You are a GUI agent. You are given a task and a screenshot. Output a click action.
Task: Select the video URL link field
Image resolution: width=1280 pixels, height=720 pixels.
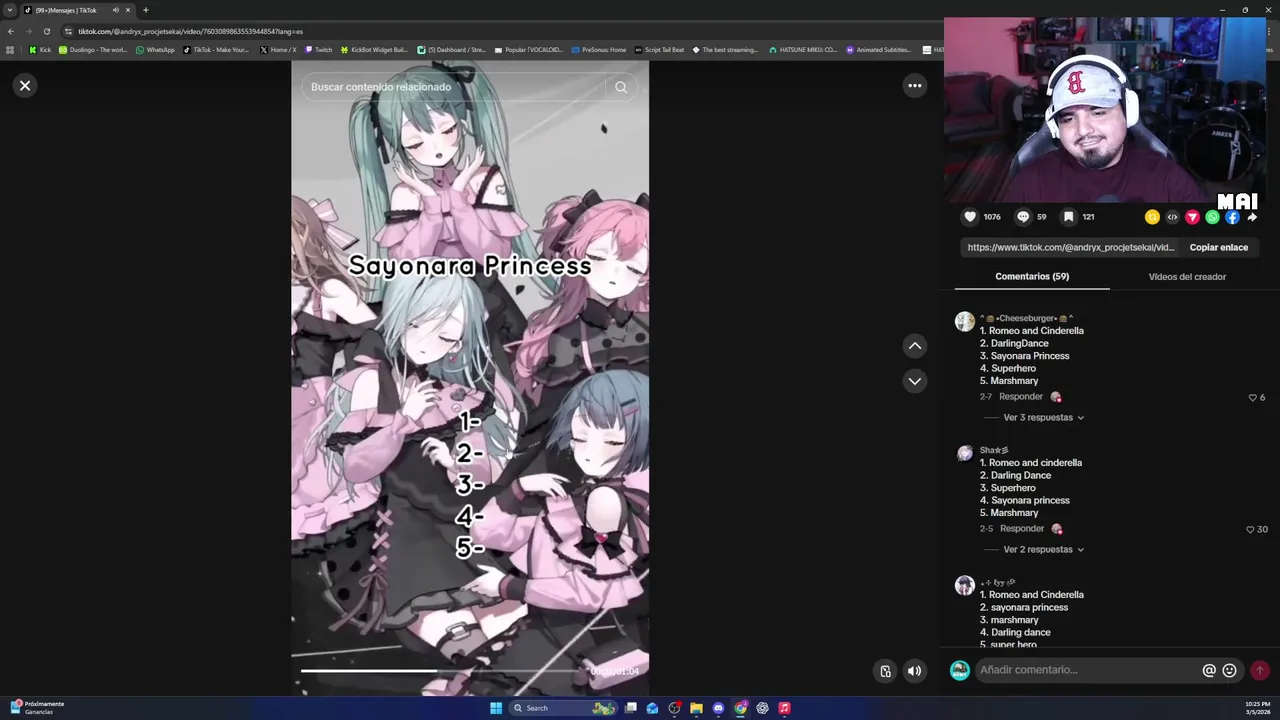click(x=1070, y=247)
